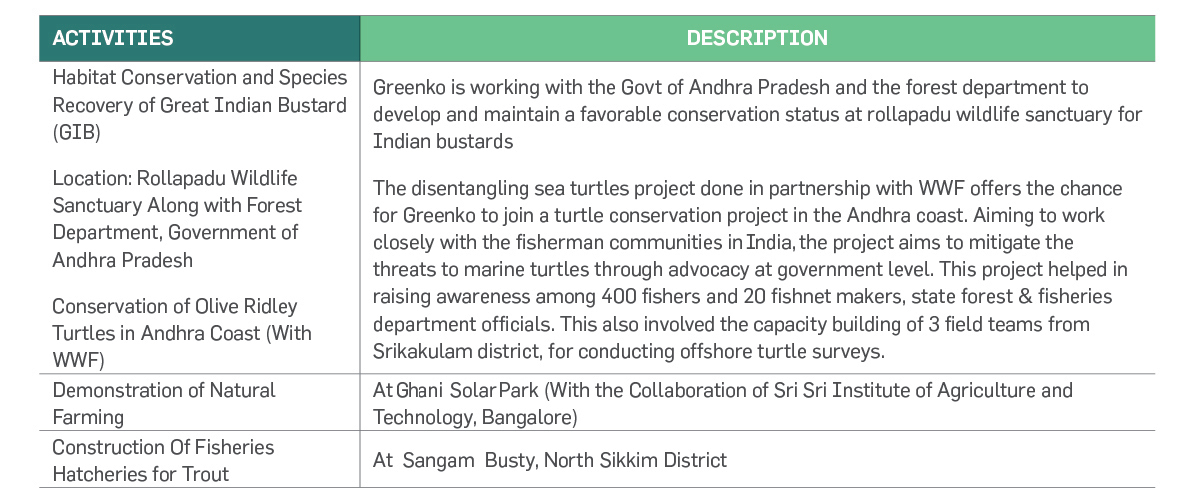The image size is (1200, 500).
Task: Click the DESCRIPTION column header
Action: (757, 39)
